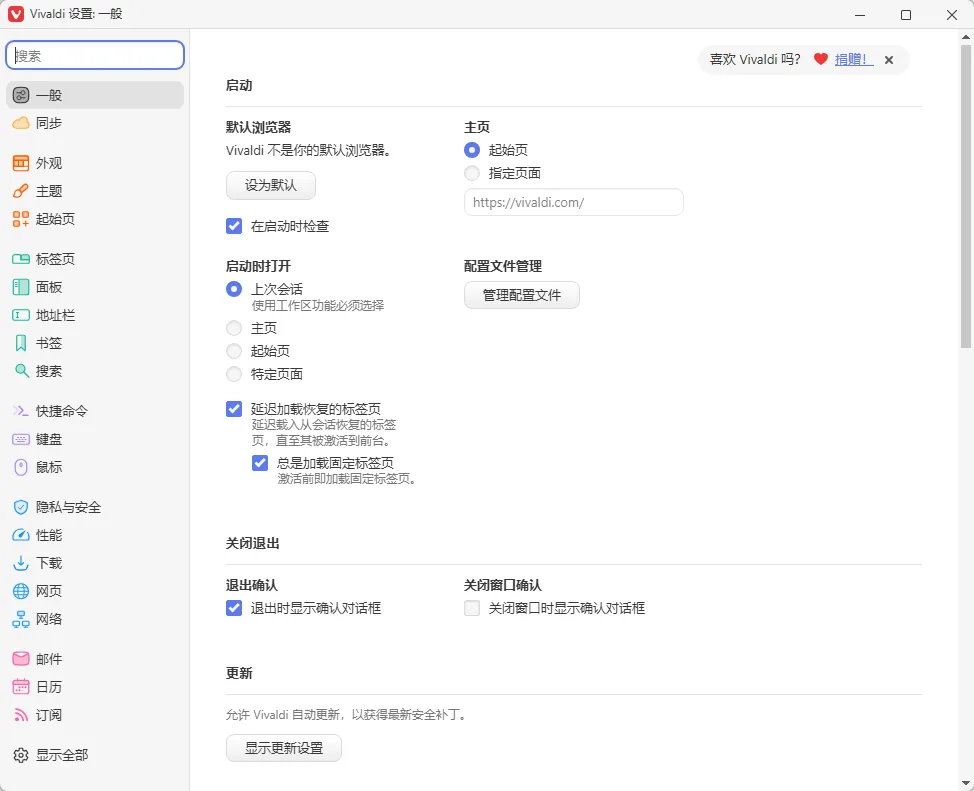This screenshot has width=974, height=791.
Task: Select 主页 radio under 启动时打开
Action: coord(234,328)
